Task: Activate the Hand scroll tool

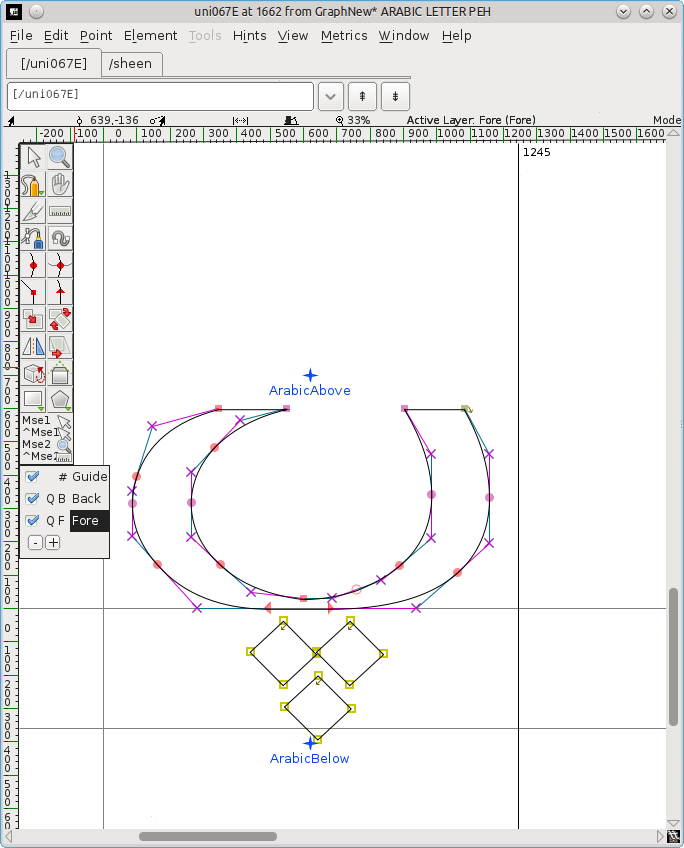Action: pyautogui.click(x=60, y=184)
